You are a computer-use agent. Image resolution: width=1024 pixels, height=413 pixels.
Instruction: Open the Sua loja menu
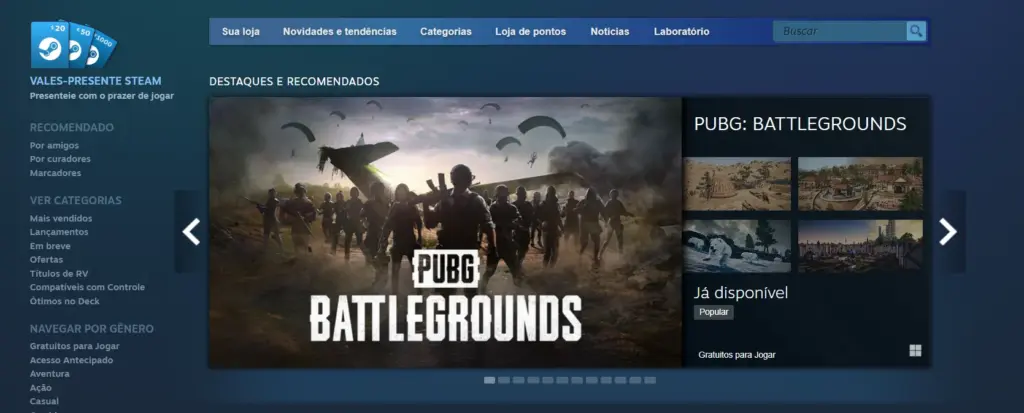tap(240, 32)
